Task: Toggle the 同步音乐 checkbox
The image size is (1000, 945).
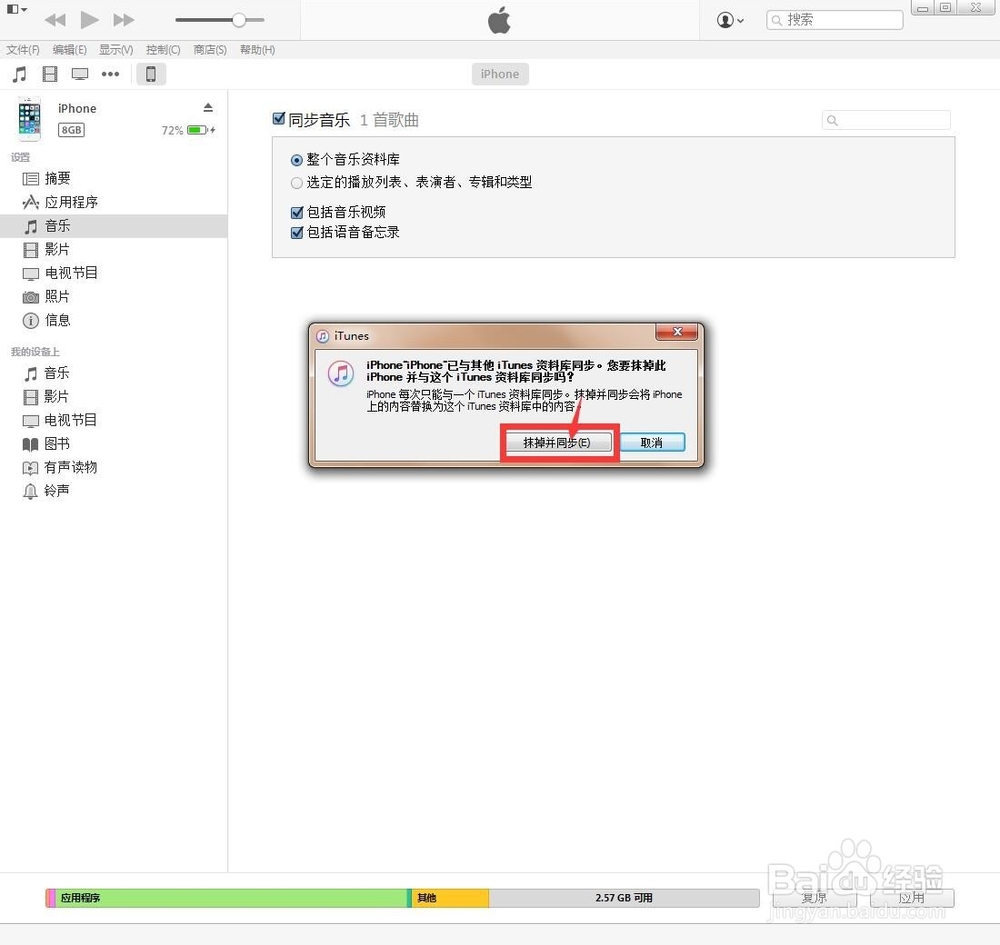Action: pos(279,119)
